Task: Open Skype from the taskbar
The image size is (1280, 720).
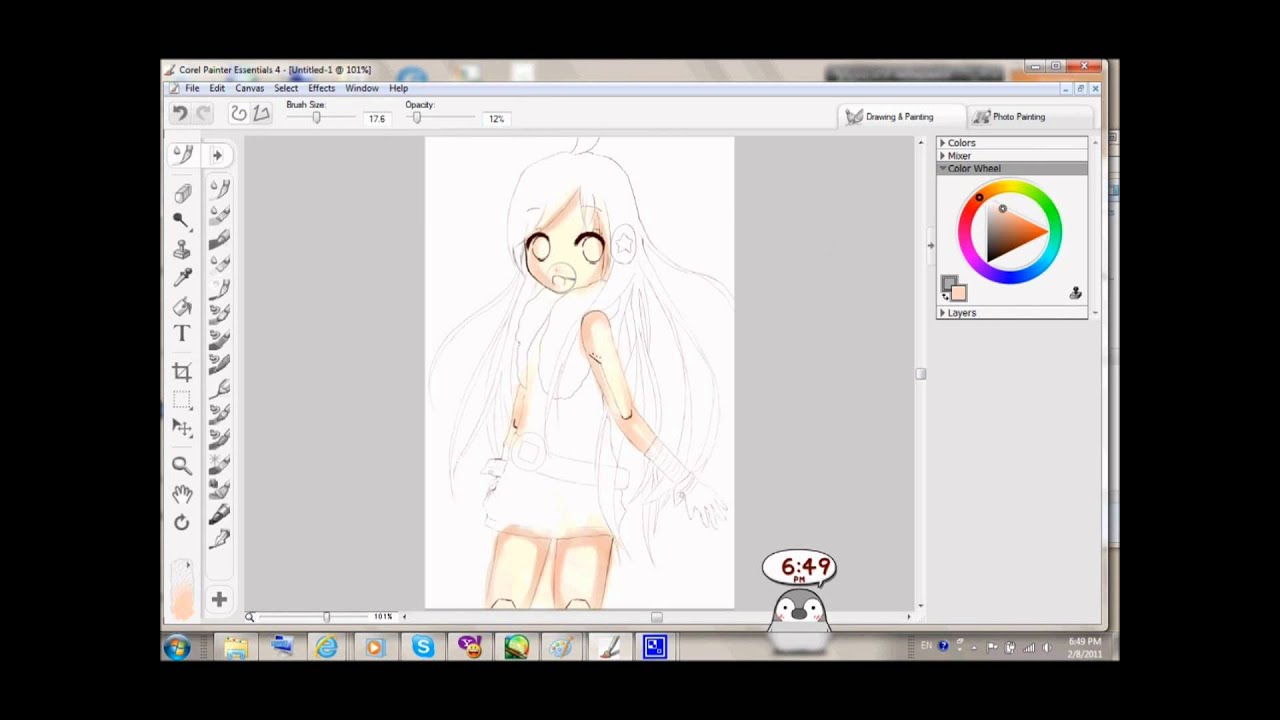Action: click(x=423, y=648)
